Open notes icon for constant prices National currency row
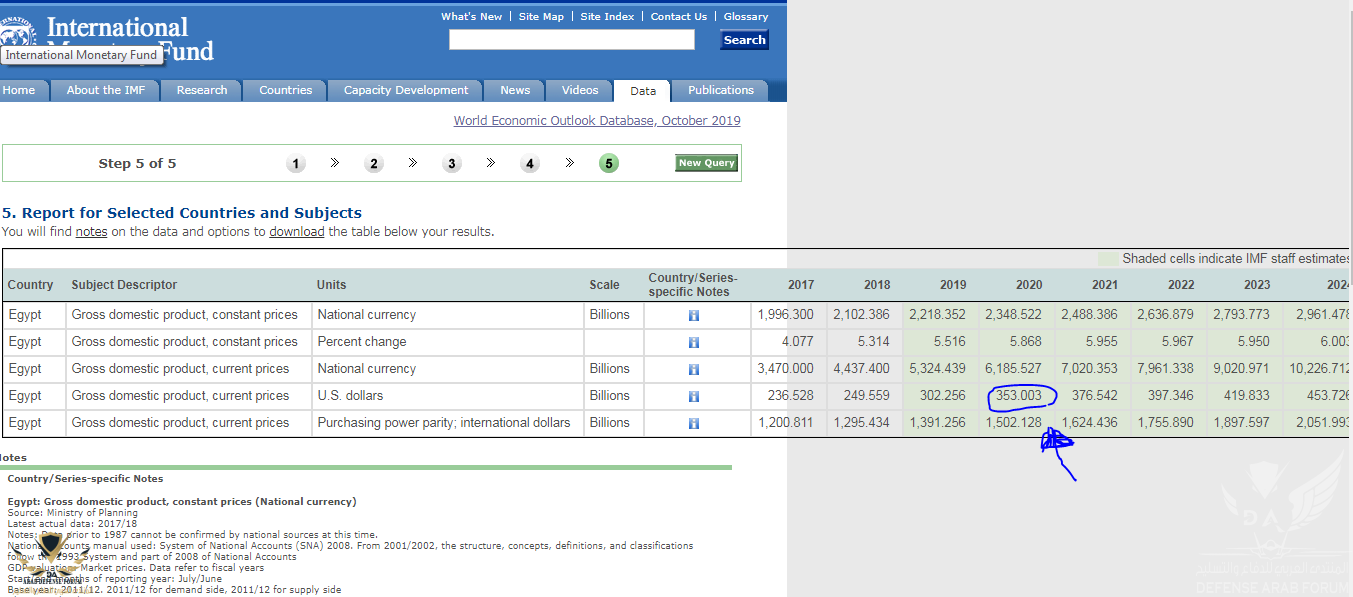The height and width of the screenshot is (597, 1353). [x=694, y=315]
